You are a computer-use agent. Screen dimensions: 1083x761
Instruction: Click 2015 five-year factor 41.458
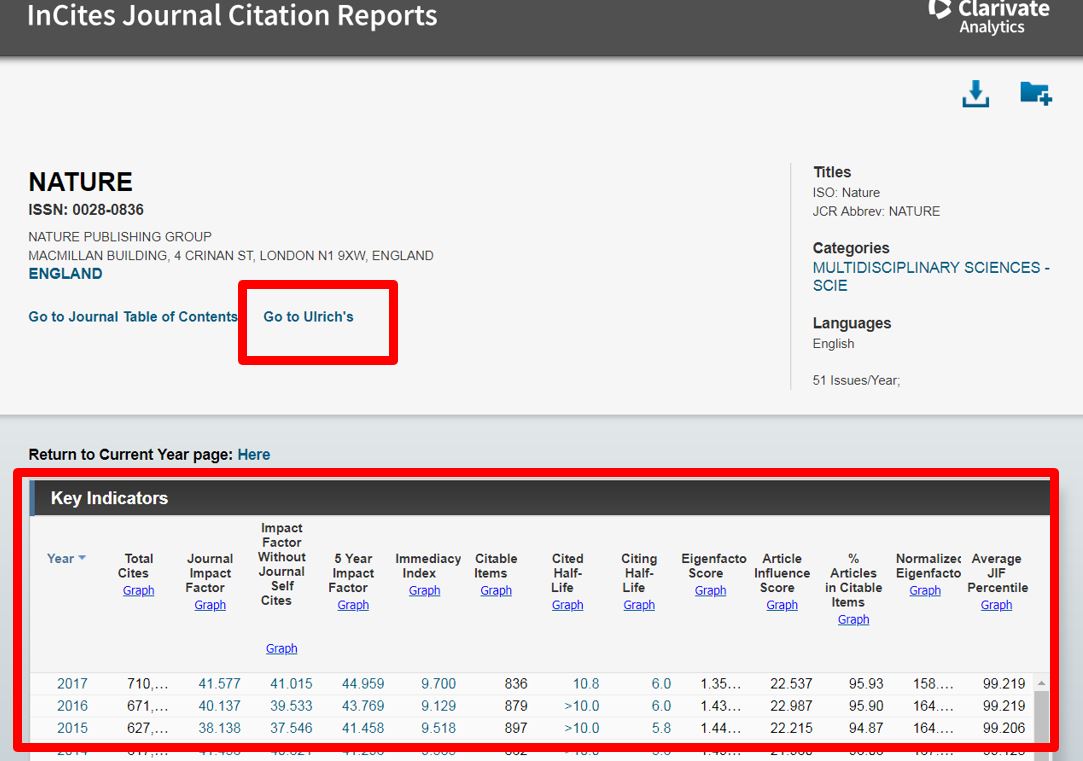tap(363, 728)
